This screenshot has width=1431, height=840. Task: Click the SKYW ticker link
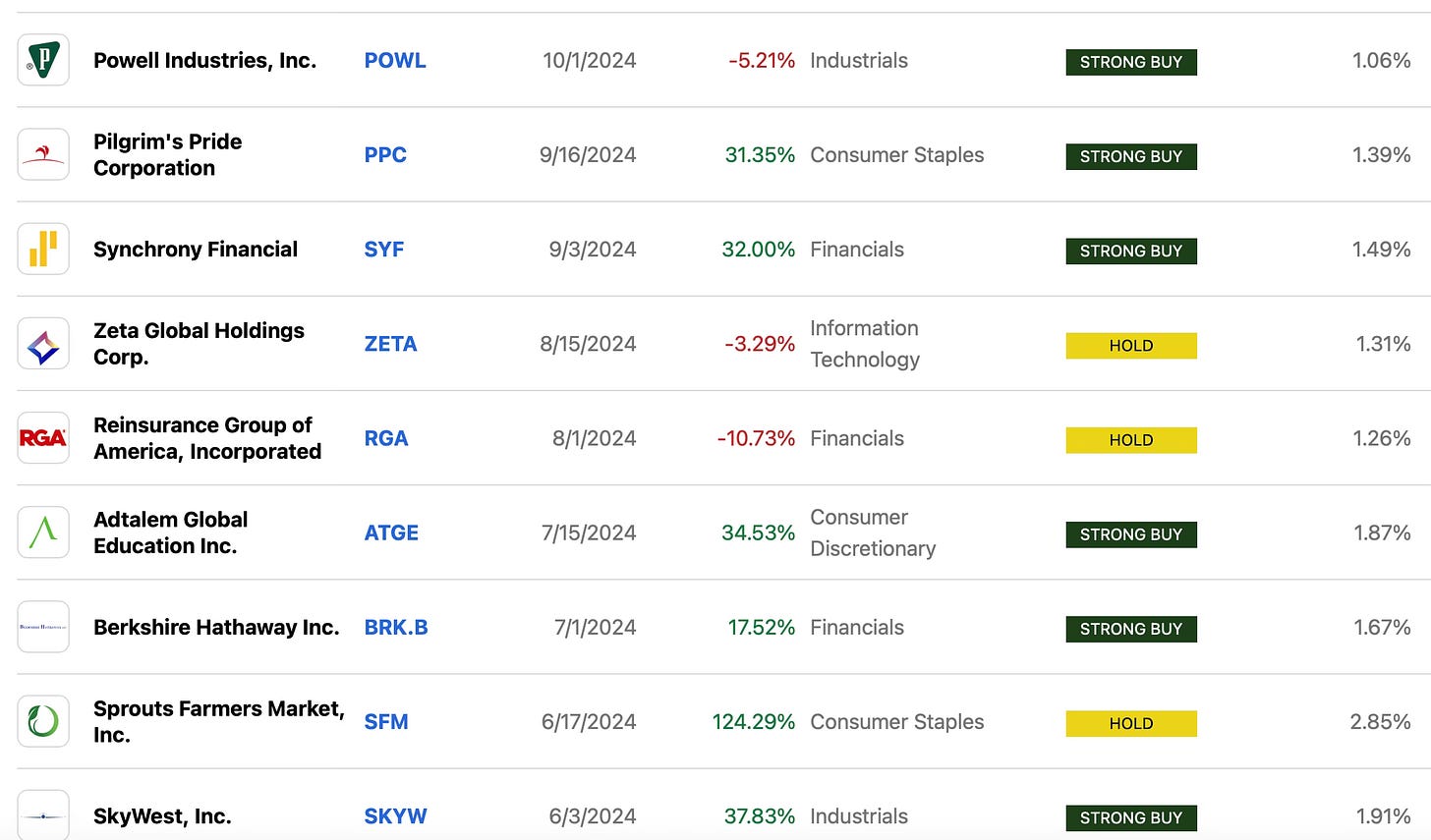coord(395,816)
